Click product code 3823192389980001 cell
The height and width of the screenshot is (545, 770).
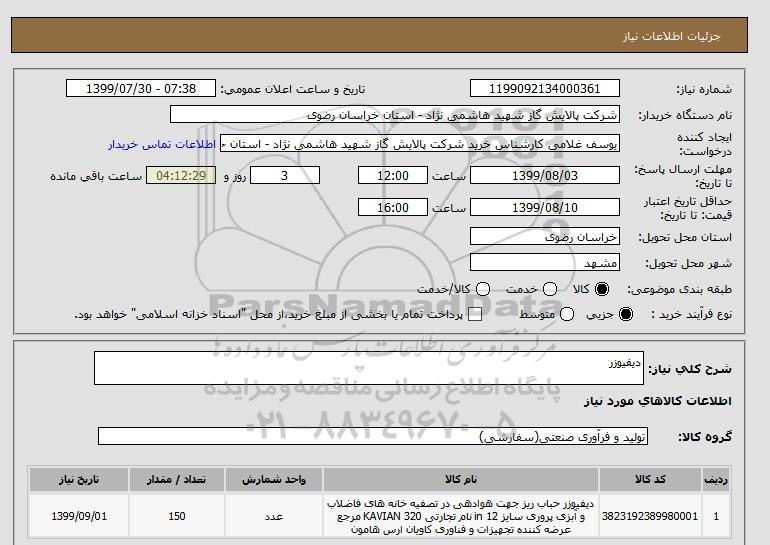(x=650, y=516)
